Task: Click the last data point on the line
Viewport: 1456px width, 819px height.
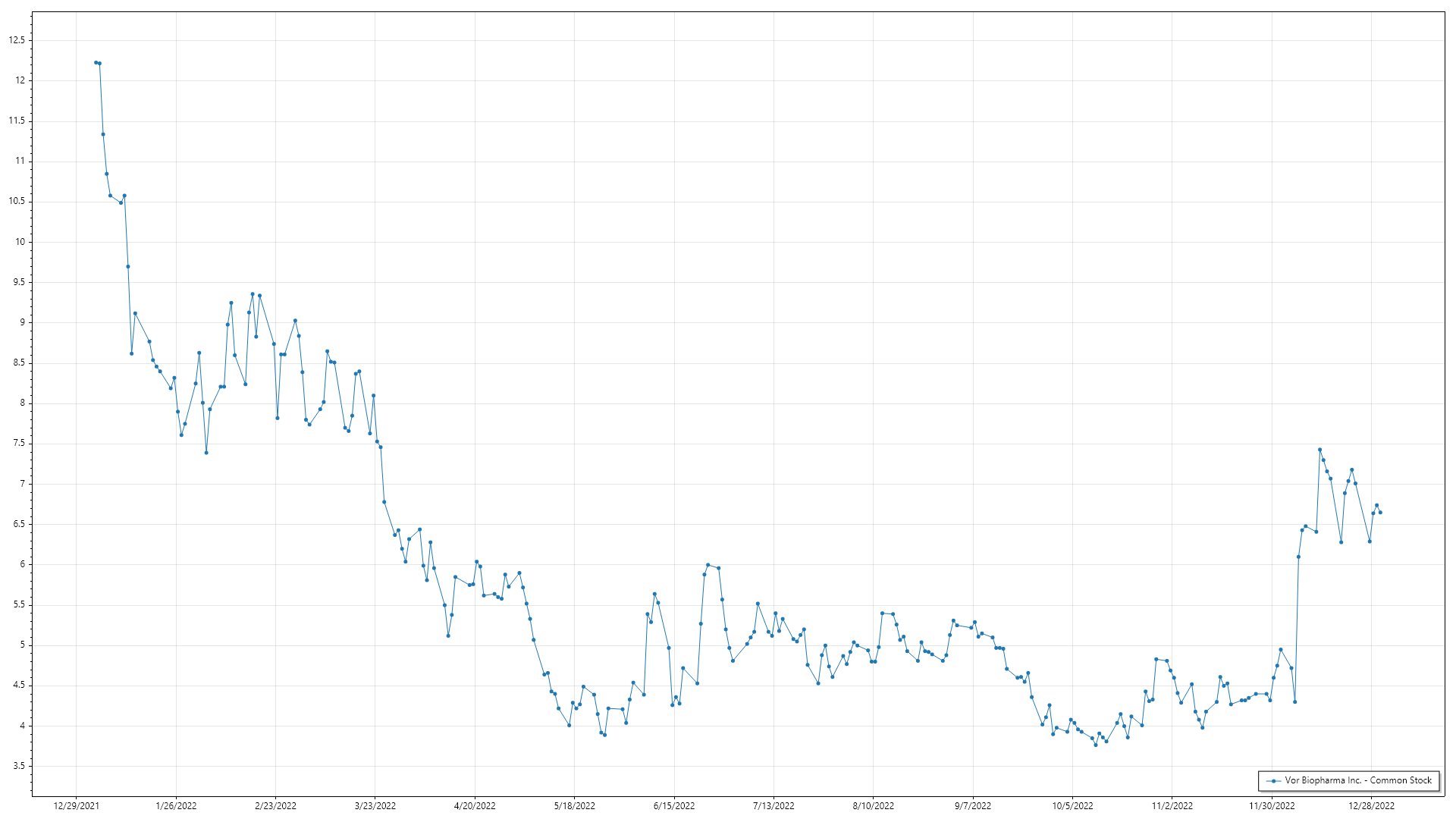Action: [x=1380, y=513]
